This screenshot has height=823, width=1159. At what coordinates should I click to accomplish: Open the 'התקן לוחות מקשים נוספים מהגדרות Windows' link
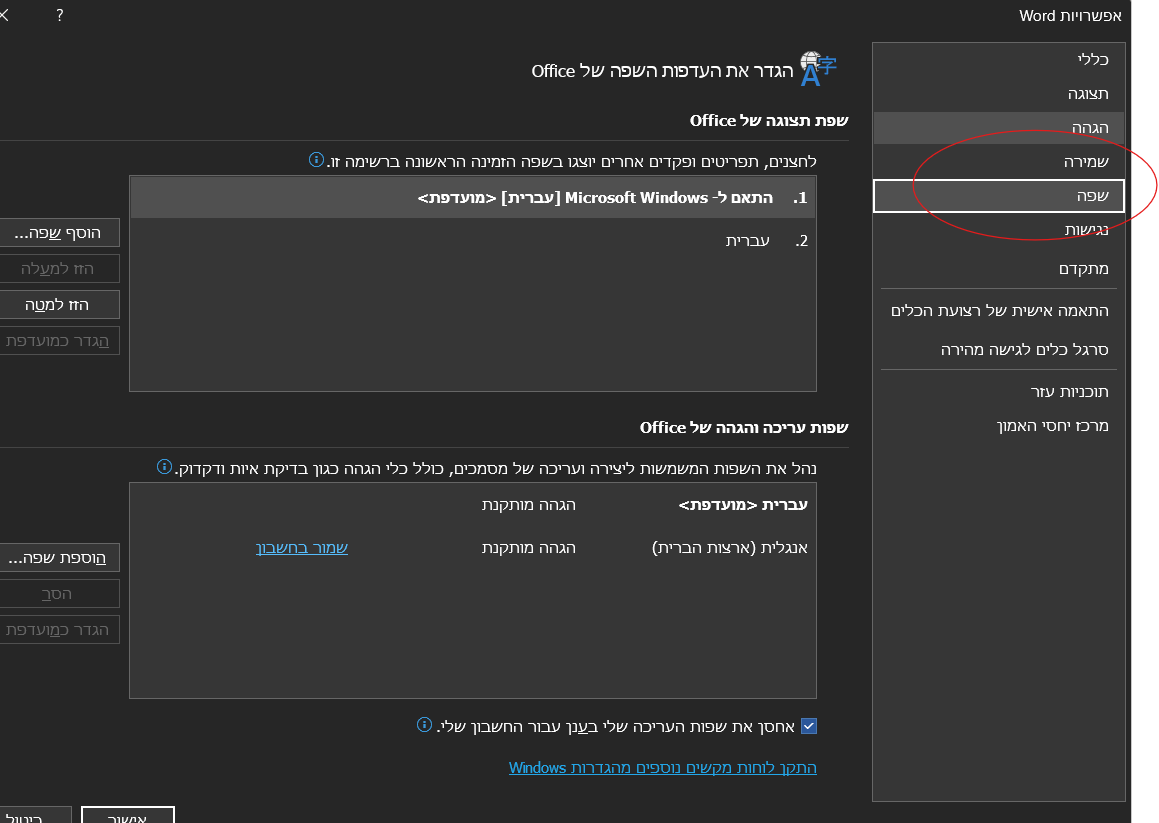coord(662,768)
